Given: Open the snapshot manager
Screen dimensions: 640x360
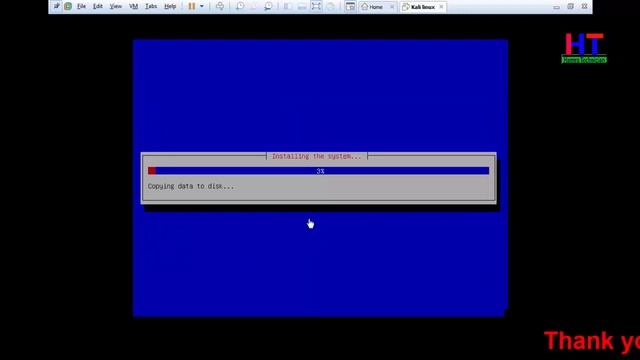Looking at the screenshot, I should pyautogui.click(x=268, y=6).
